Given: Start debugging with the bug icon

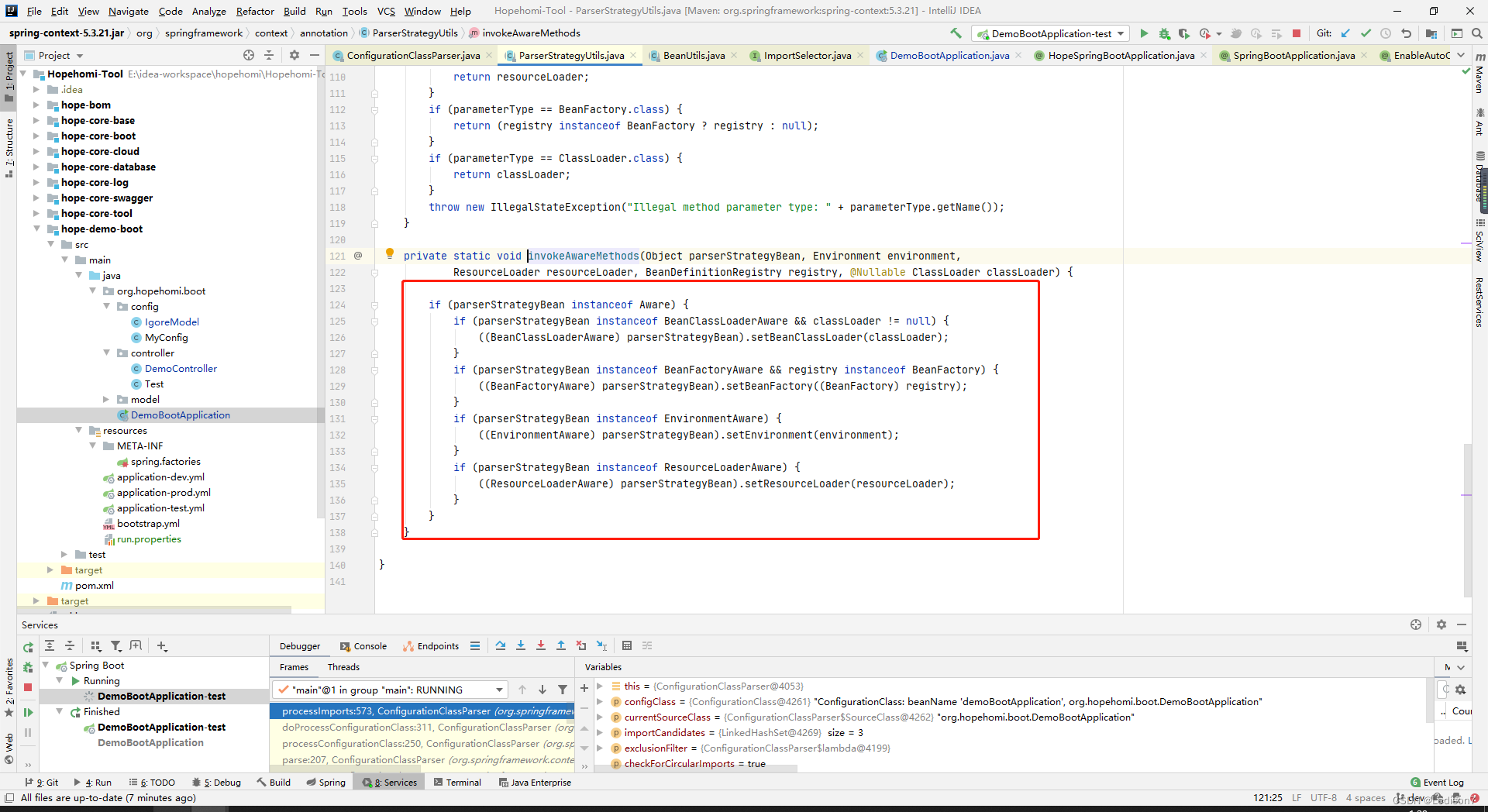Looking at the screenshot, I should pyautogui.click(x=1164, y=33).
